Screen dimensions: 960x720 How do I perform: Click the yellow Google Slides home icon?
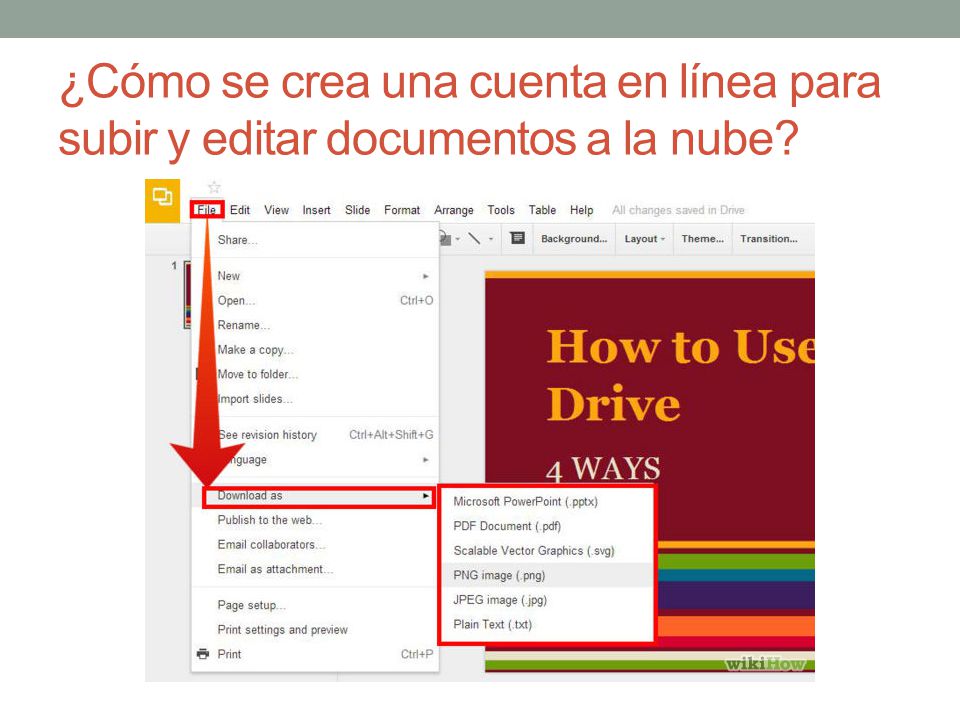tap(162, 200)
